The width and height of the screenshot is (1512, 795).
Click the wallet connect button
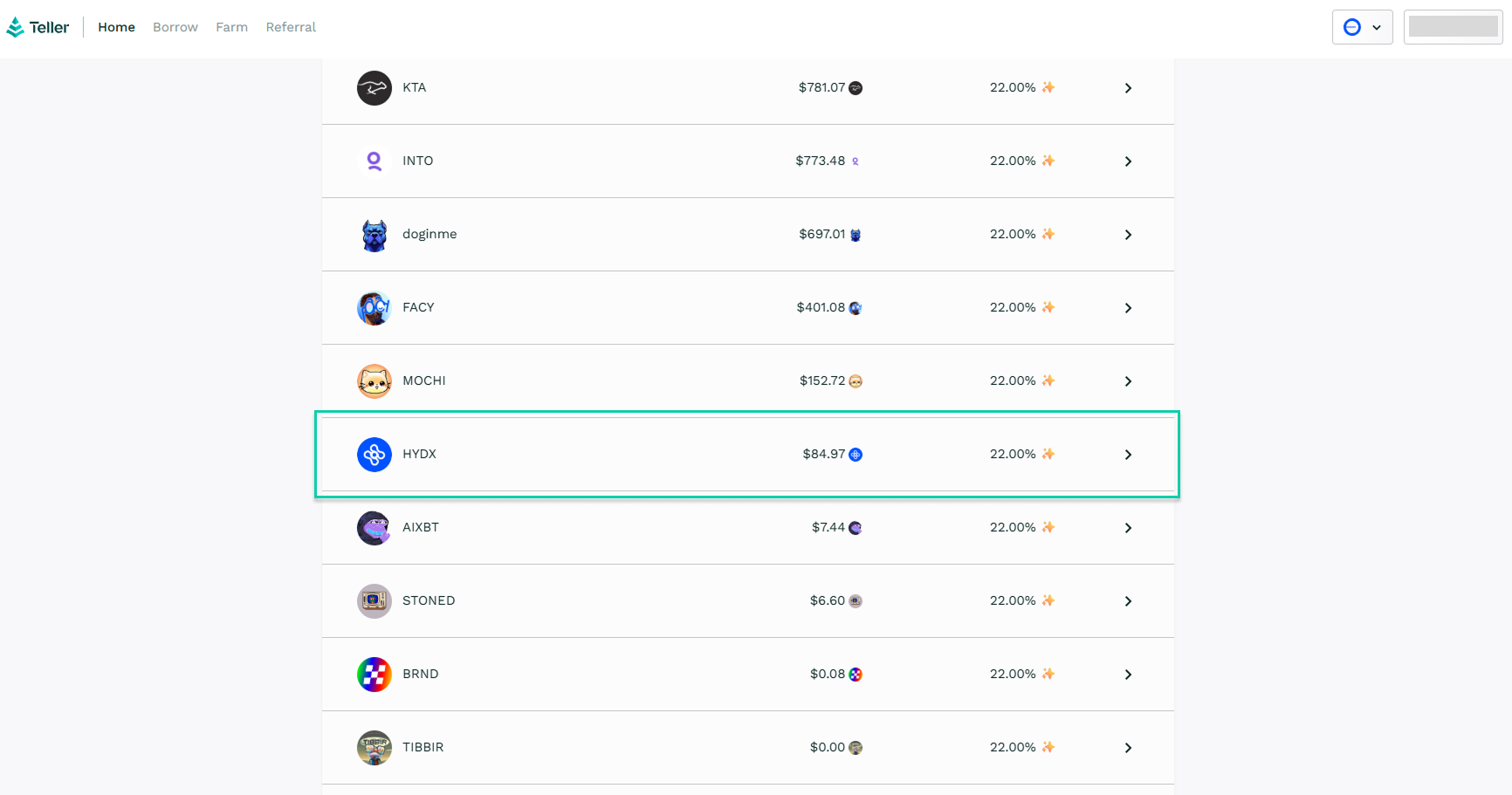tap(1453, 27)
